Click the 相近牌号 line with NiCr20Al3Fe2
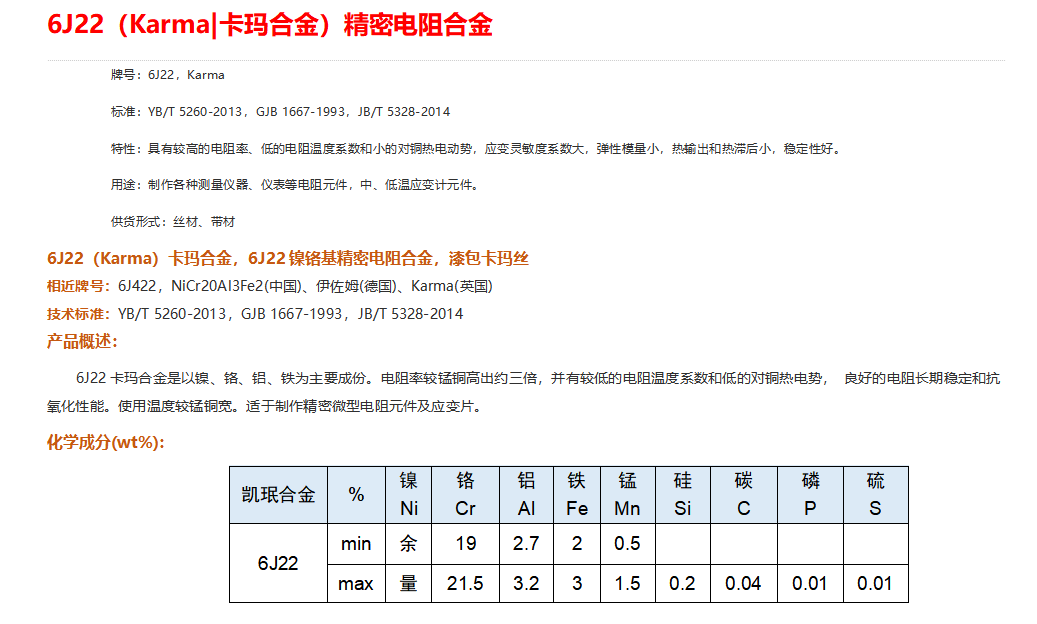 (x=270, y=286)
